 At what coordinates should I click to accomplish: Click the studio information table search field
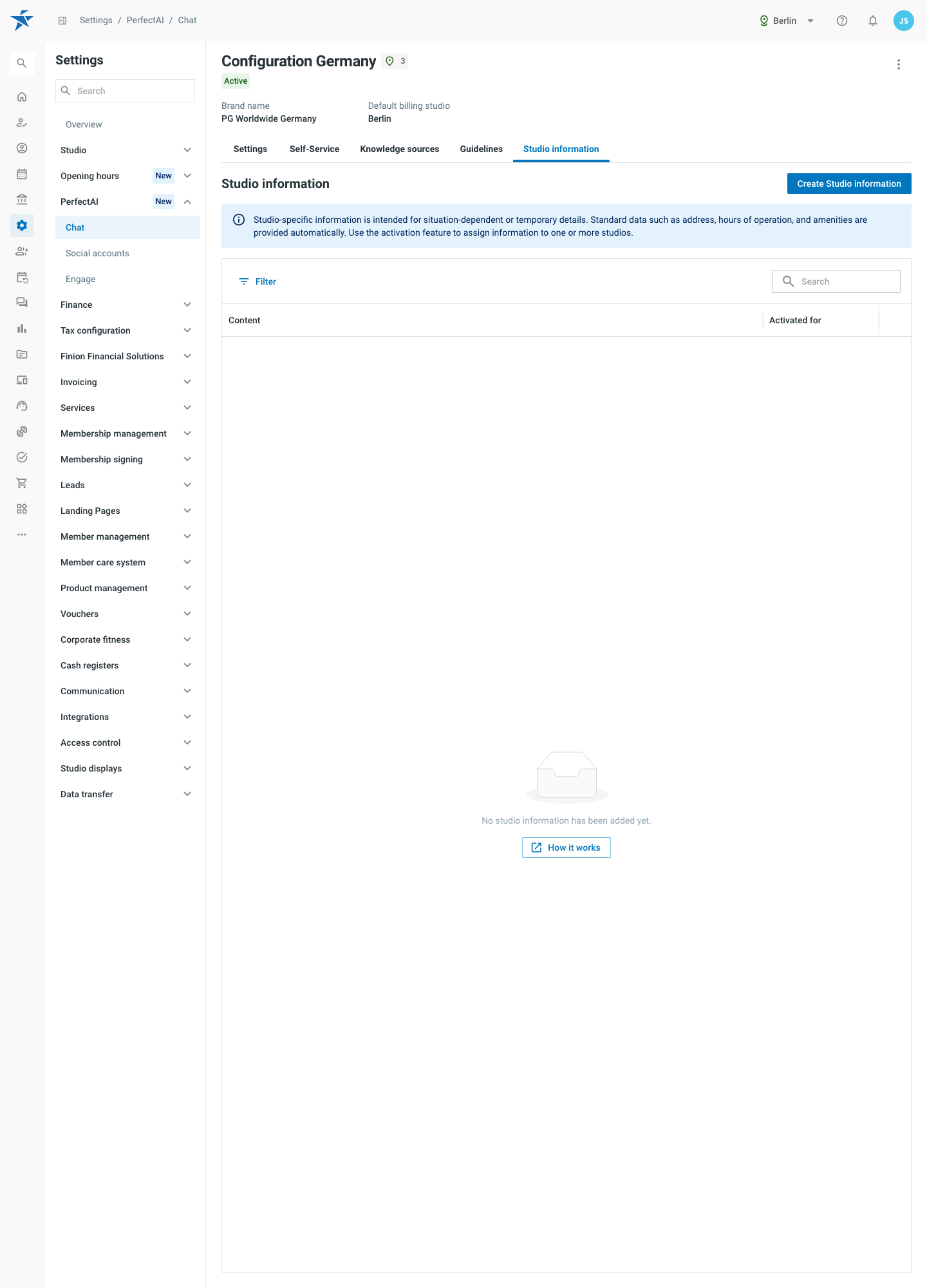click(x=836, y=281)
